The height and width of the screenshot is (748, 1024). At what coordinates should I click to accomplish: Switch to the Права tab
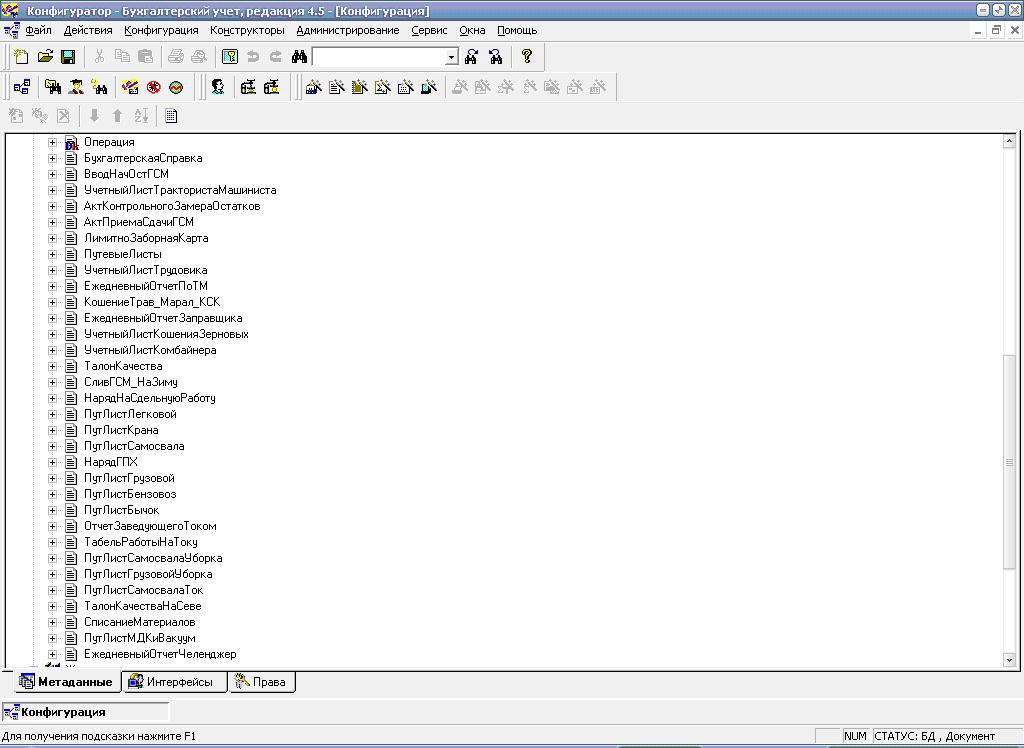pos(261,682)
